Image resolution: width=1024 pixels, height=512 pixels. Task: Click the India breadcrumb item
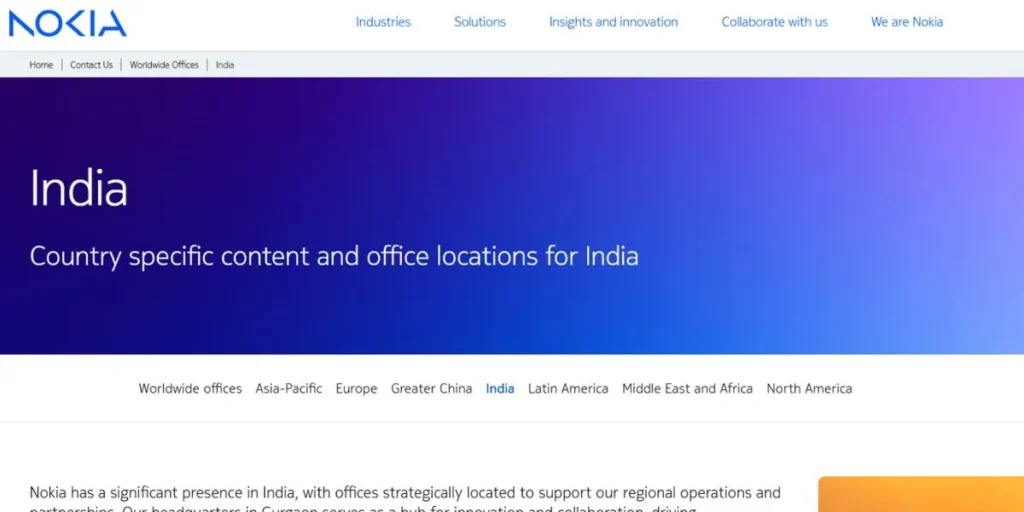[x=225, y=65]
